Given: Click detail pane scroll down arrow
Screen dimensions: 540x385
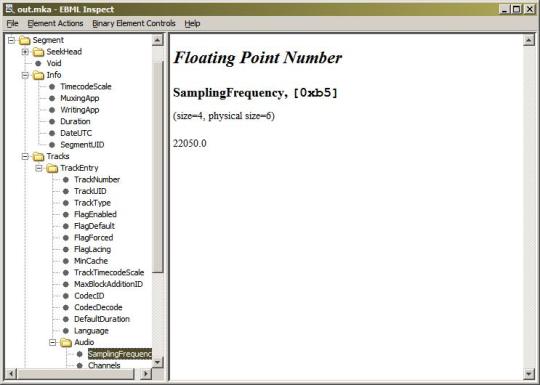Looking at the screenshot, I should point(529,374).
